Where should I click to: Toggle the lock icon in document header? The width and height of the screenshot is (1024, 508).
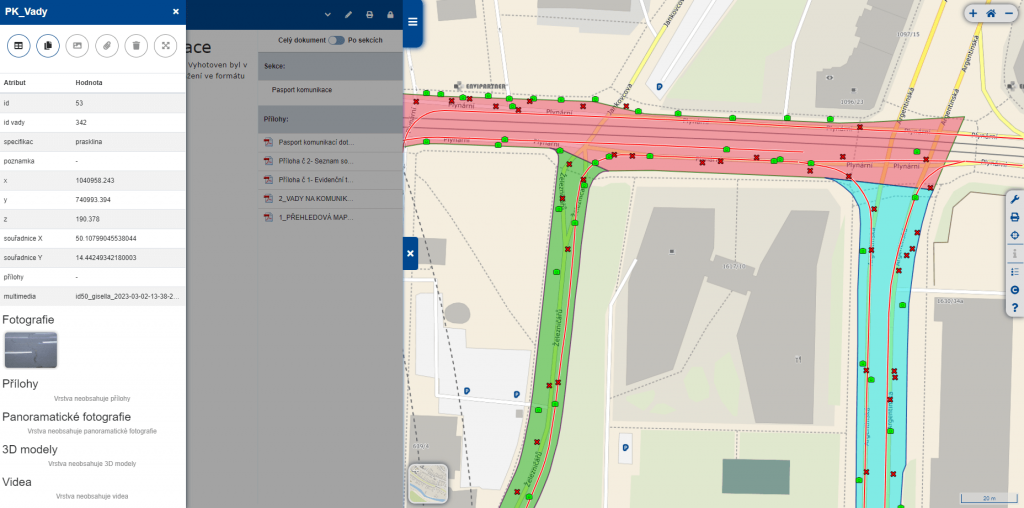click(389, 15)
